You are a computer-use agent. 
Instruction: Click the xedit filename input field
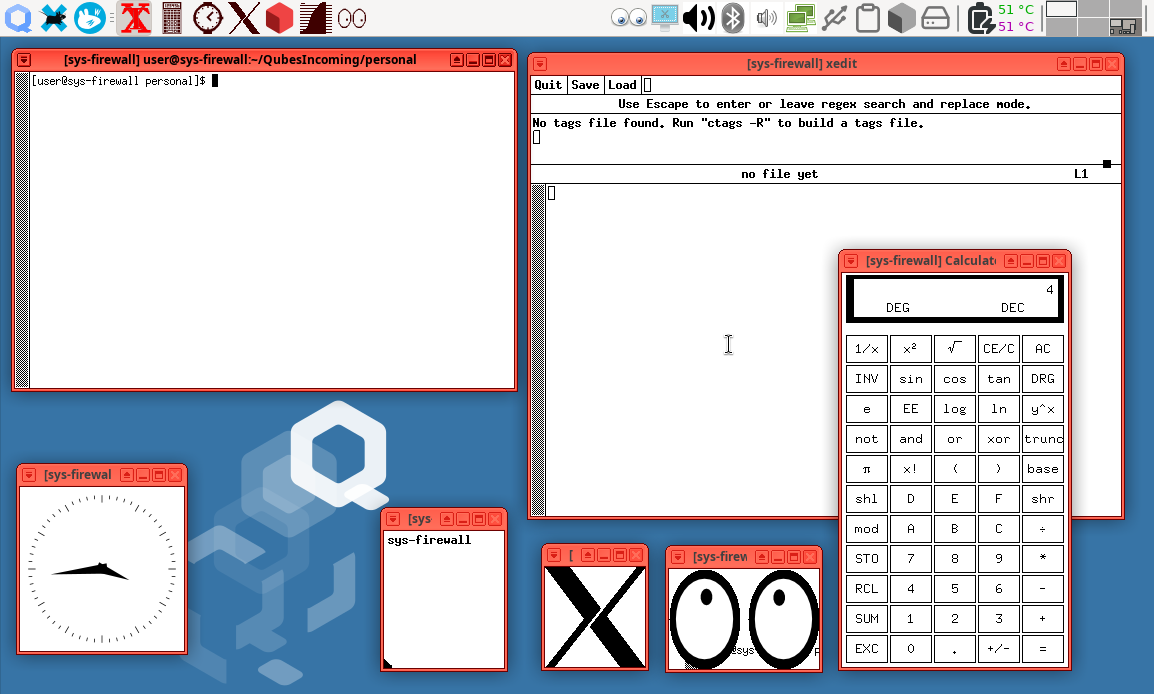click(x=881, y=85)
